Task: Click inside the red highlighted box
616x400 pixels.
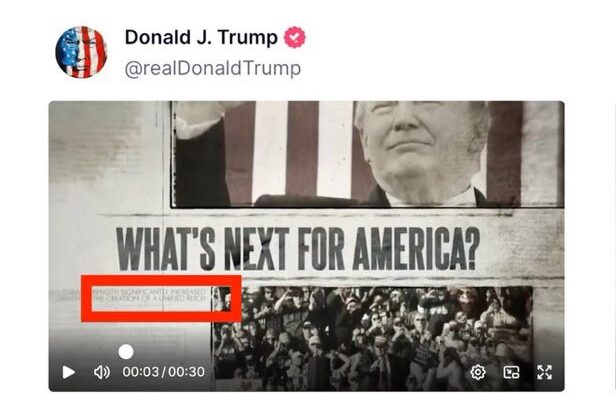Action: click(161, 299)
